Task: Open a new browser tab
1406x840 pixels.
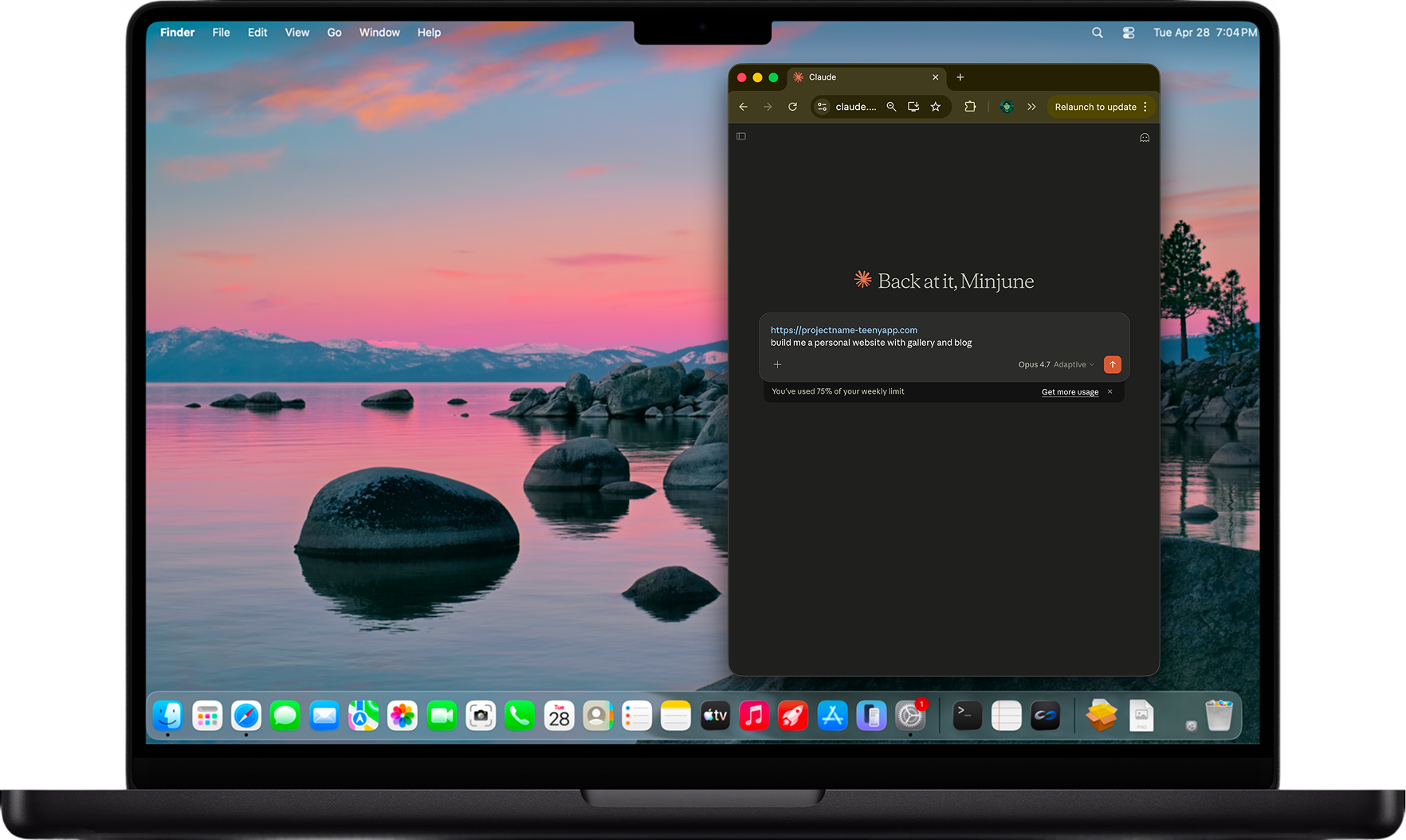Action: coord(960,77)
